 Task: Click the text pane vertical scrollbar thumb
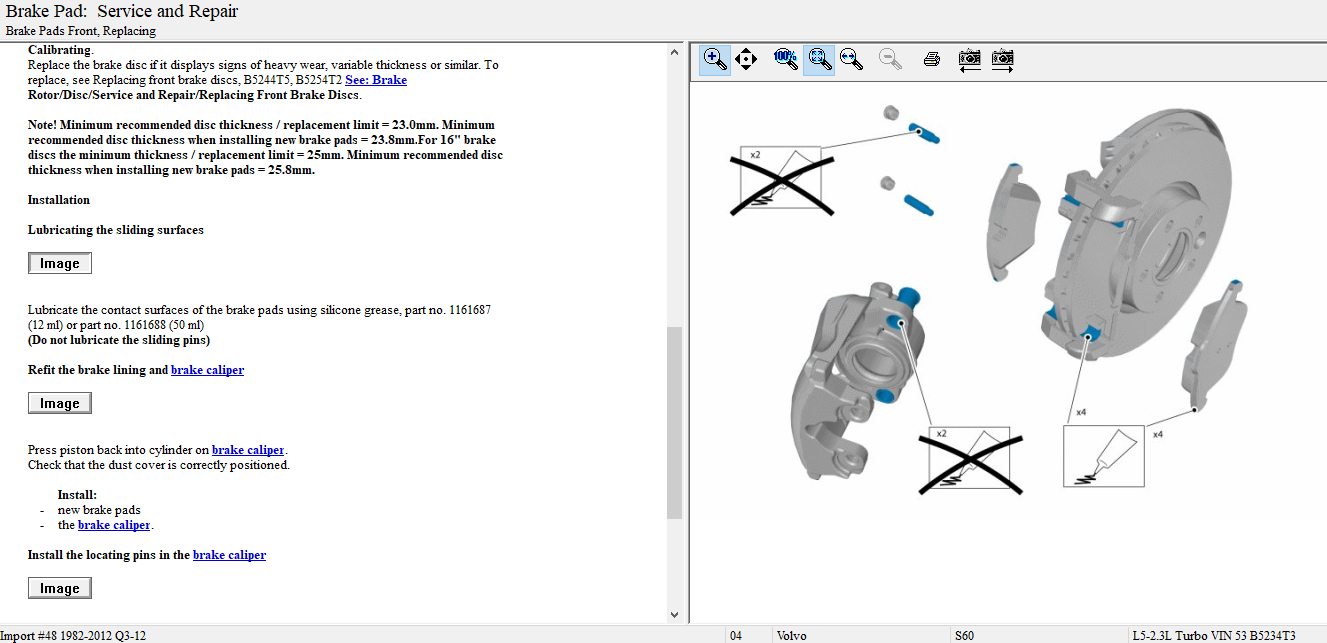[674, 422]
